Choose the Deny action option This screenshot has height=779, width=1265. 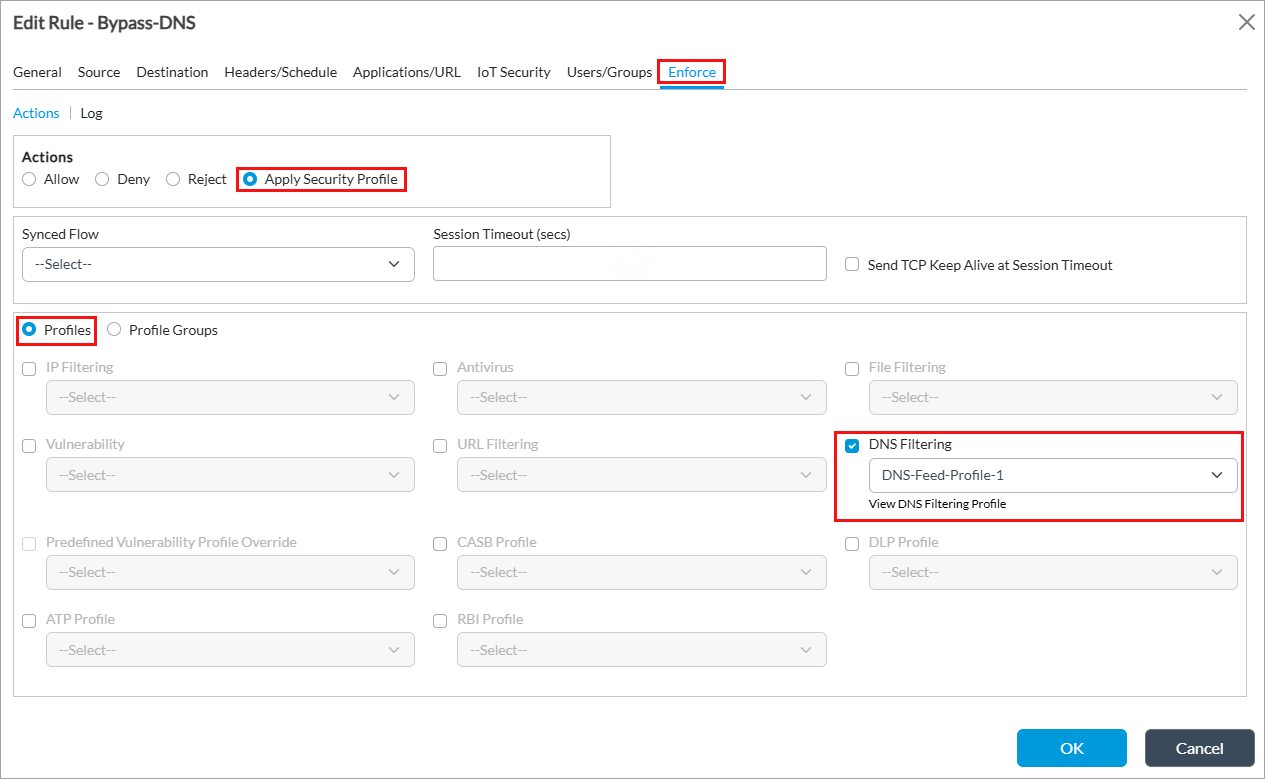102,180
